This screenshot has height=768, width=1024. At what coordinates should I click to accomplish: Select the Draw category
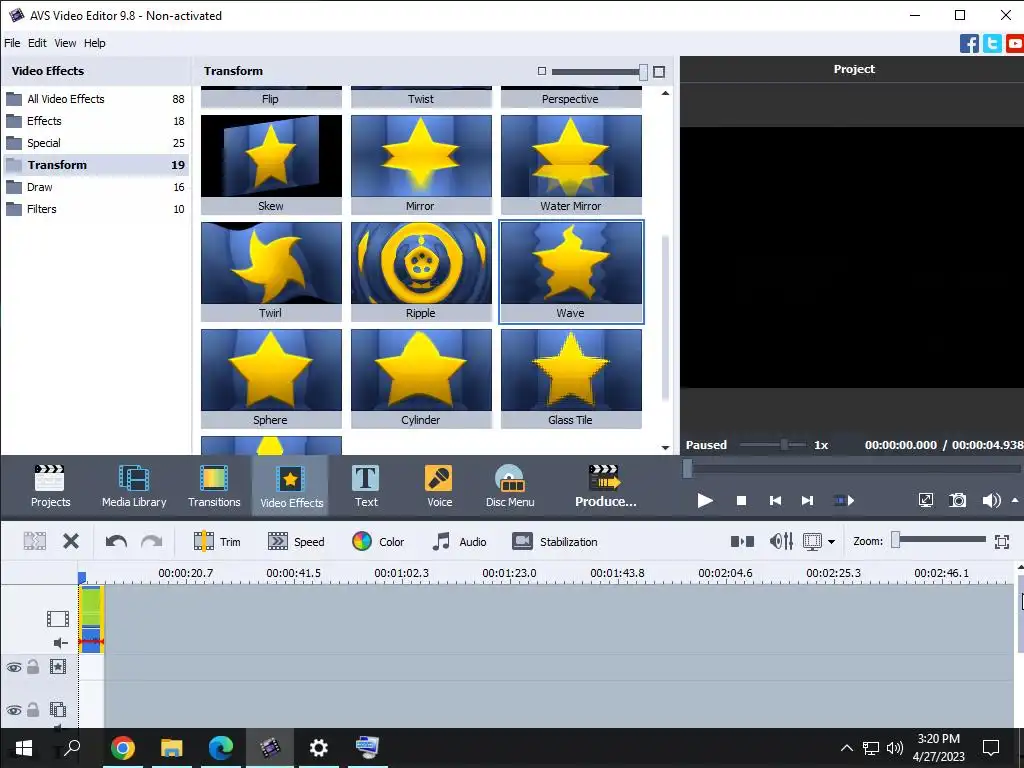pyautogui.click(x=95, y=187)
